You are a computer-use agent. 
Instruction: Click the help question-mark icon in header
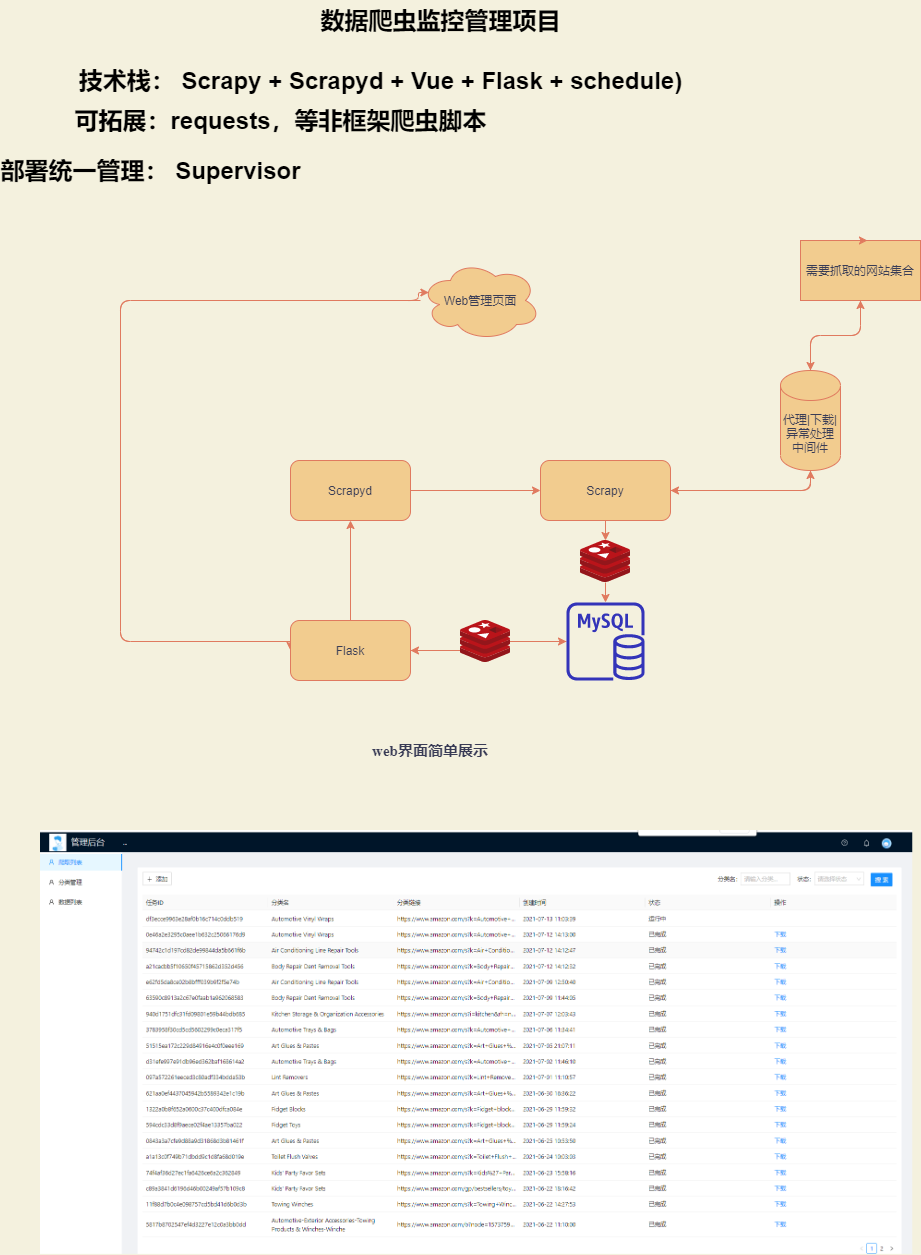tap(844, 843)
